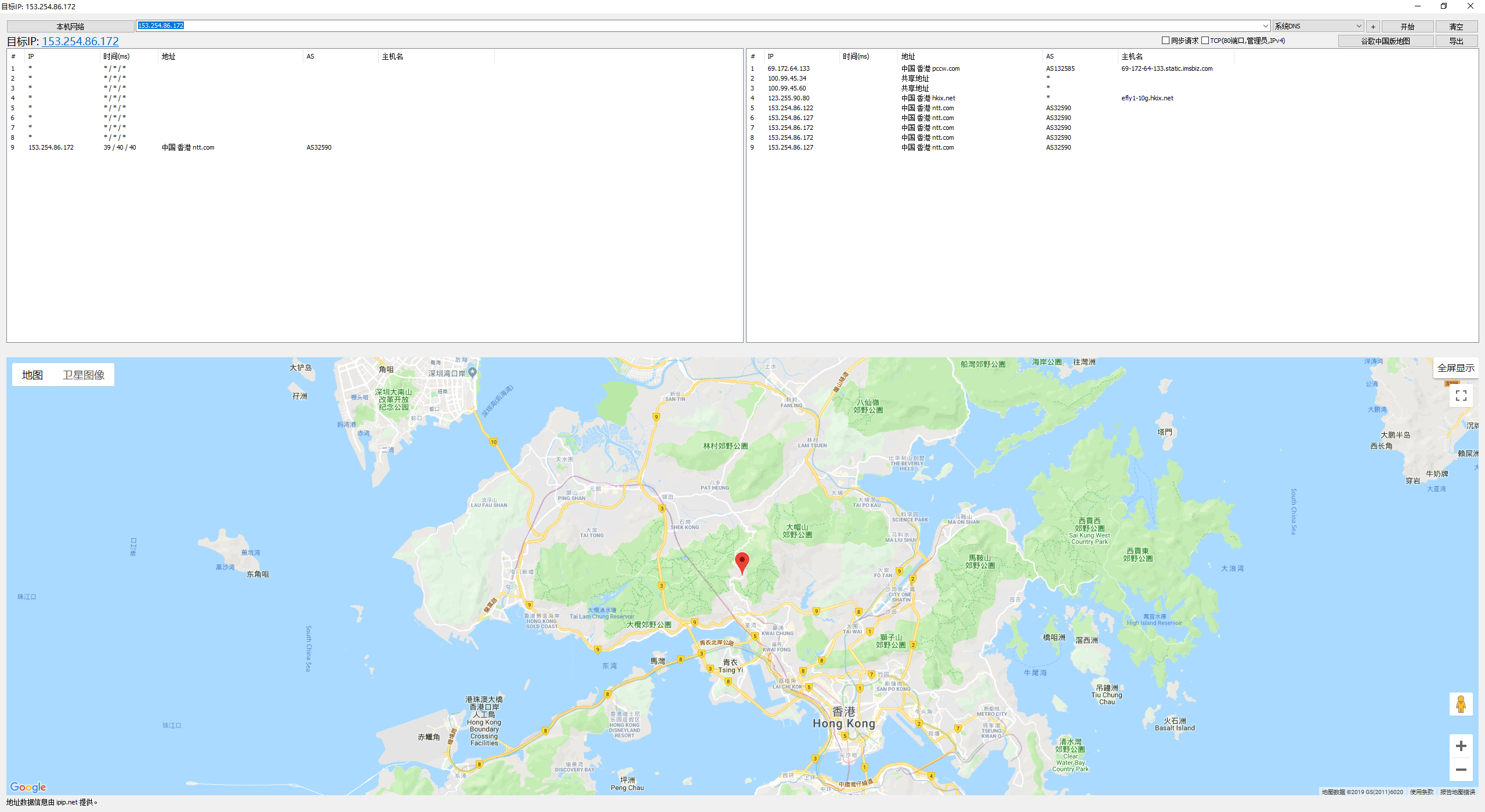Click the 谷歌中国版地图 button
Image resolution: width=1485 pixels, height=812 pixels.
[x=1385, y=41]
